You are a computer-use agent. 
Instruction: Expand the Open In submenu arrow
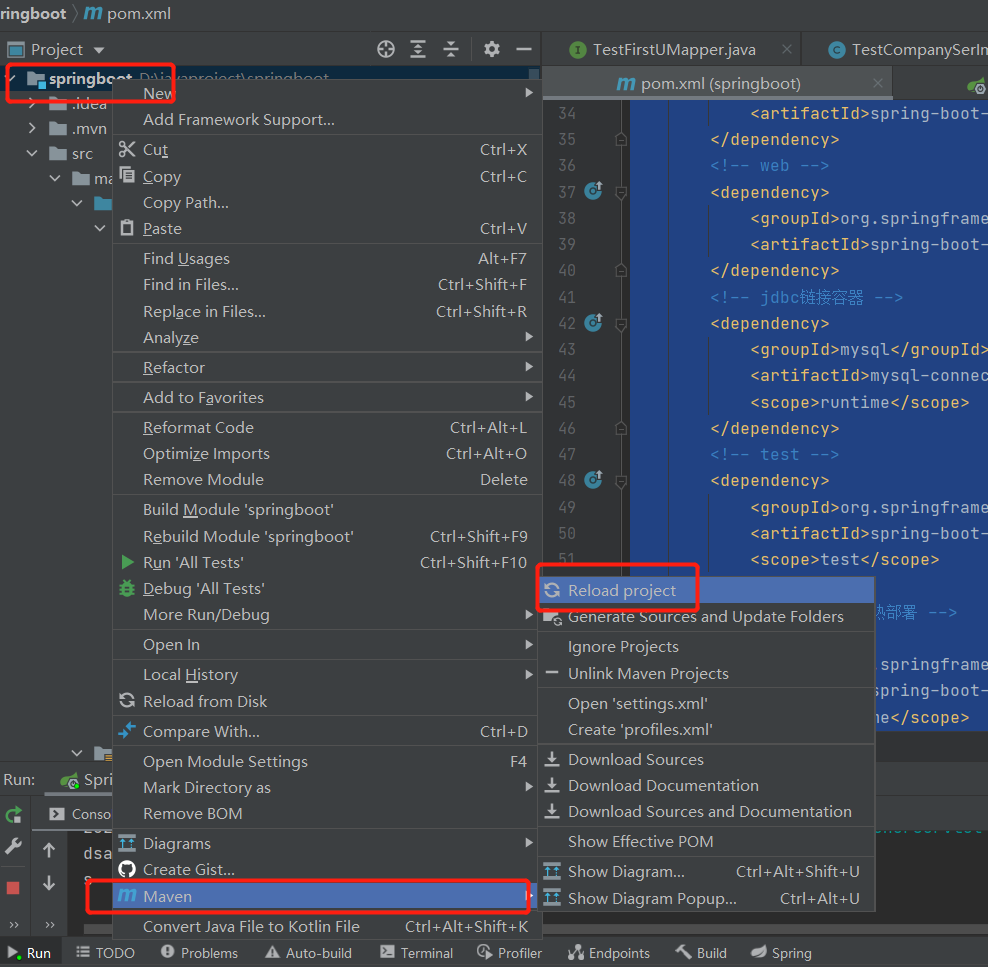(529, 644)
